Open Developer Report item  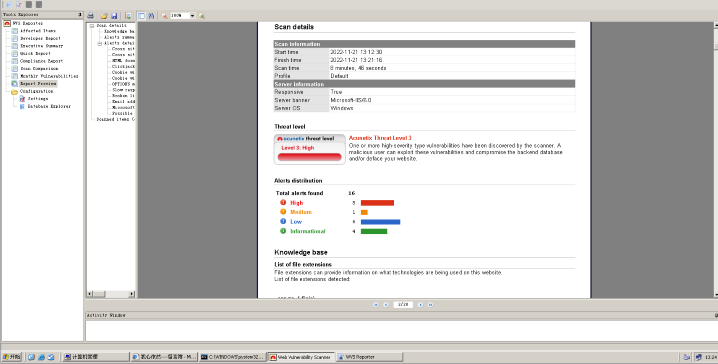point(40,38)
